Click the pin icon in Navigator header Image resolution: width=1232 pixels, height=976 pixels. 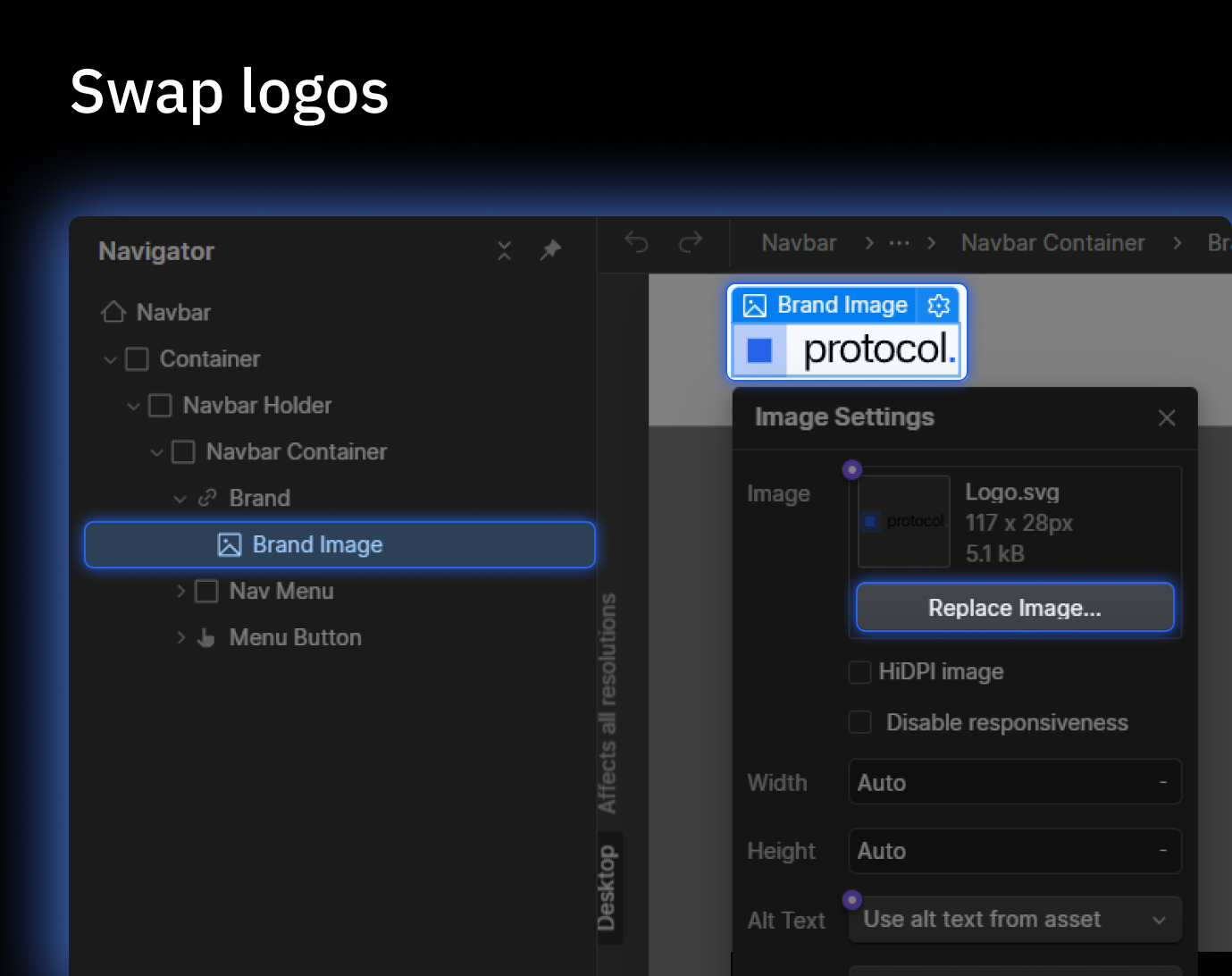[551, 250]
